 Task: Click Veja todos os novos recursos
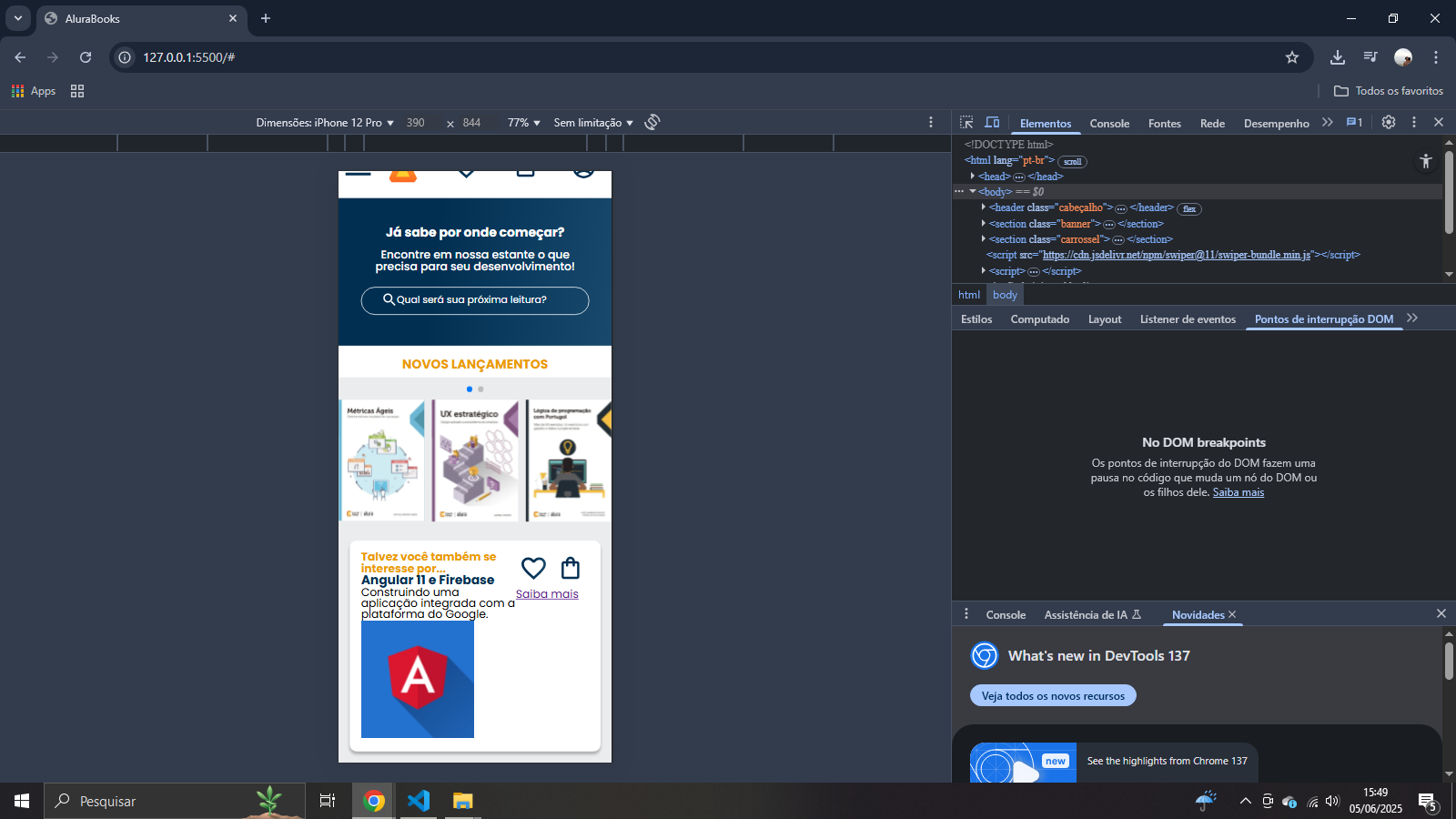(1053, 696)
